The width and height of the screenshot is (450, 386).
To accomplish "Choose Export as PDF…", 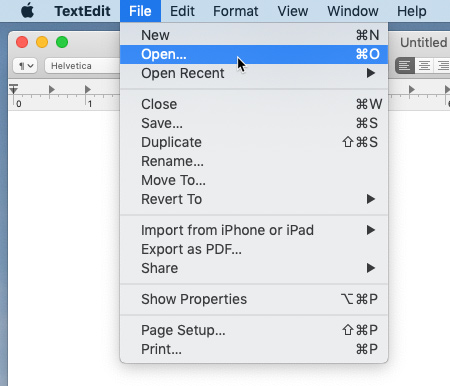I will tap(254, 249).
